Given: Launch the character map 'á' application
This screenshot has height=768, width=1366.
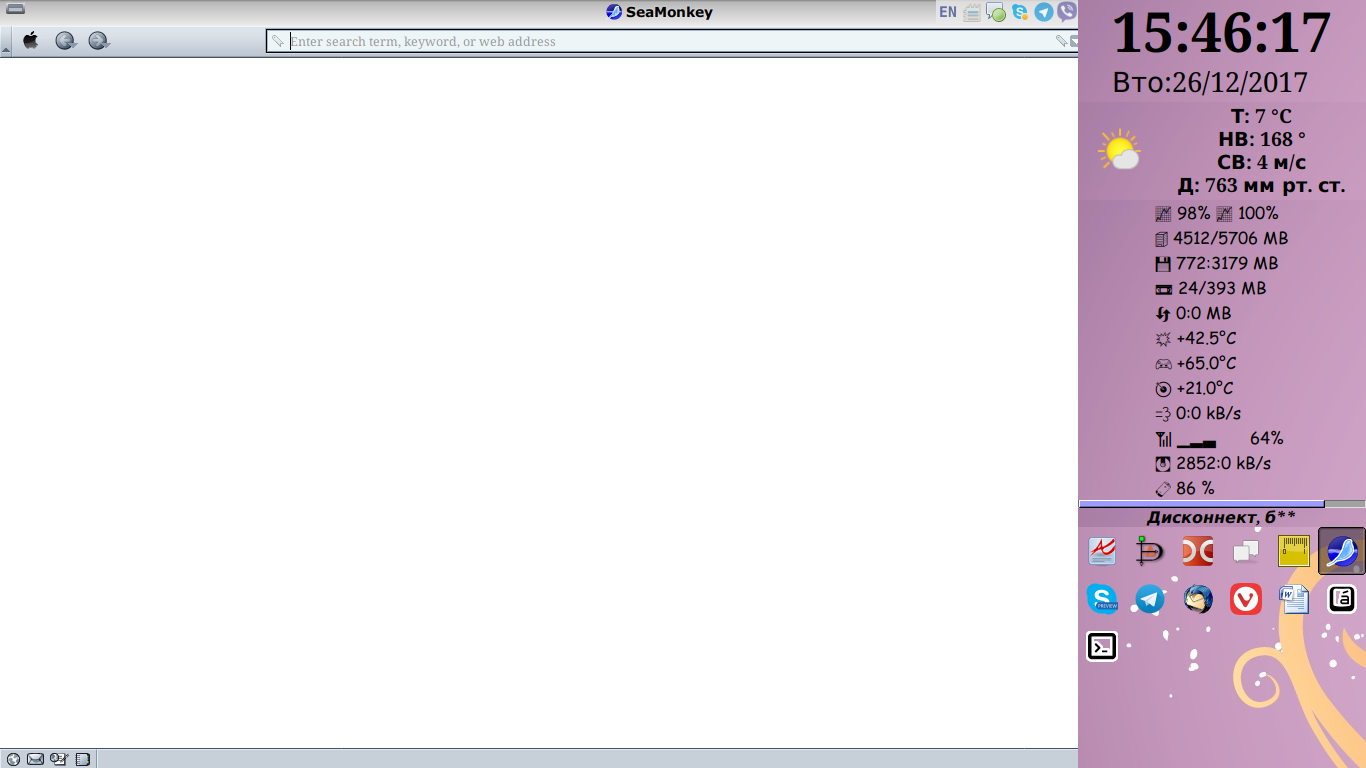Looking at the screenshot, I should 1342,599.
